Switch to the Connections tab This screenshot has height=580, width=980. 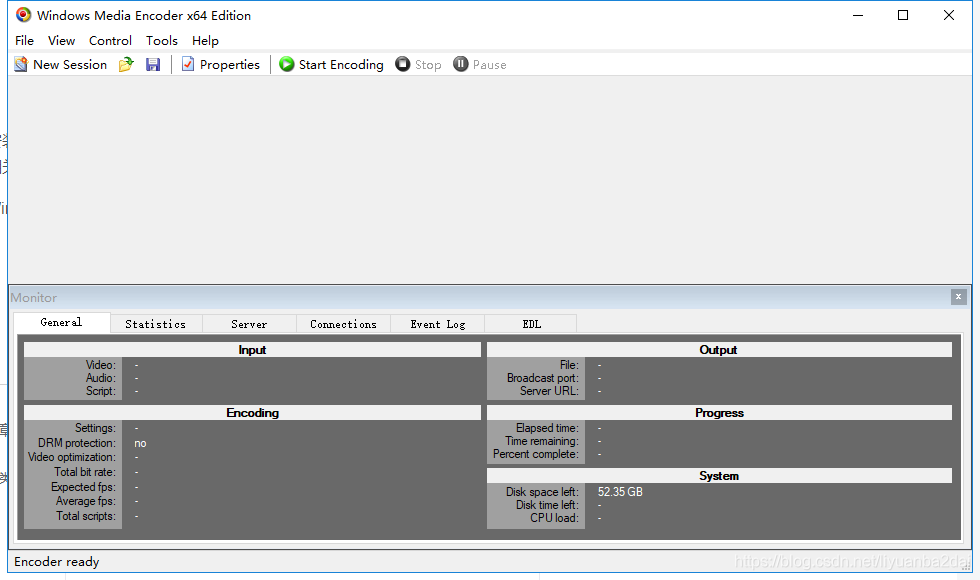click(343, 324)
